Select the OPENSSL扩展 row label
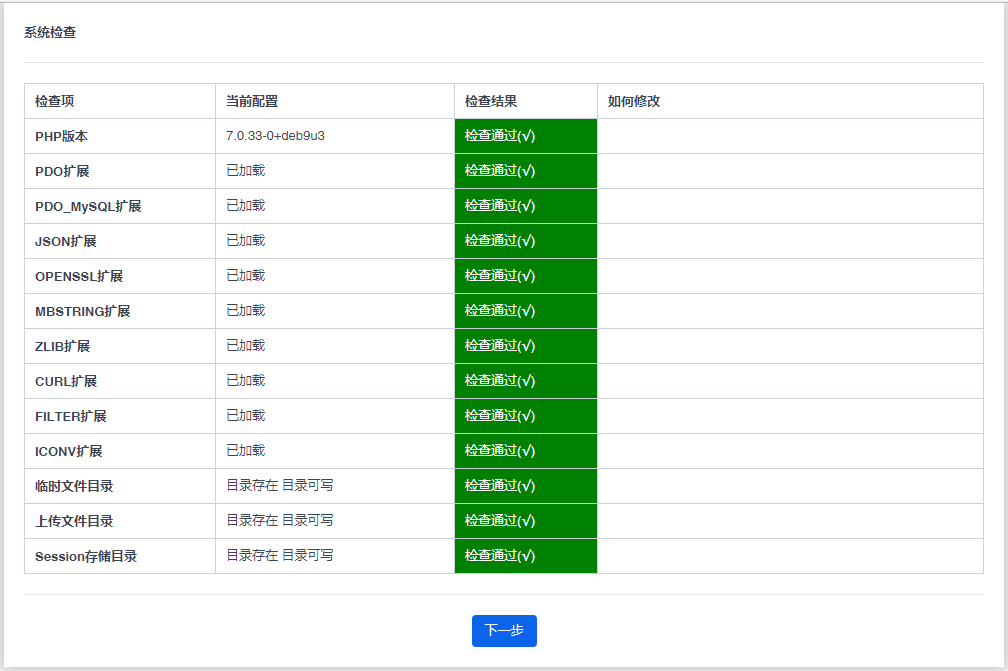1008x671 pixels. [79, 276]
